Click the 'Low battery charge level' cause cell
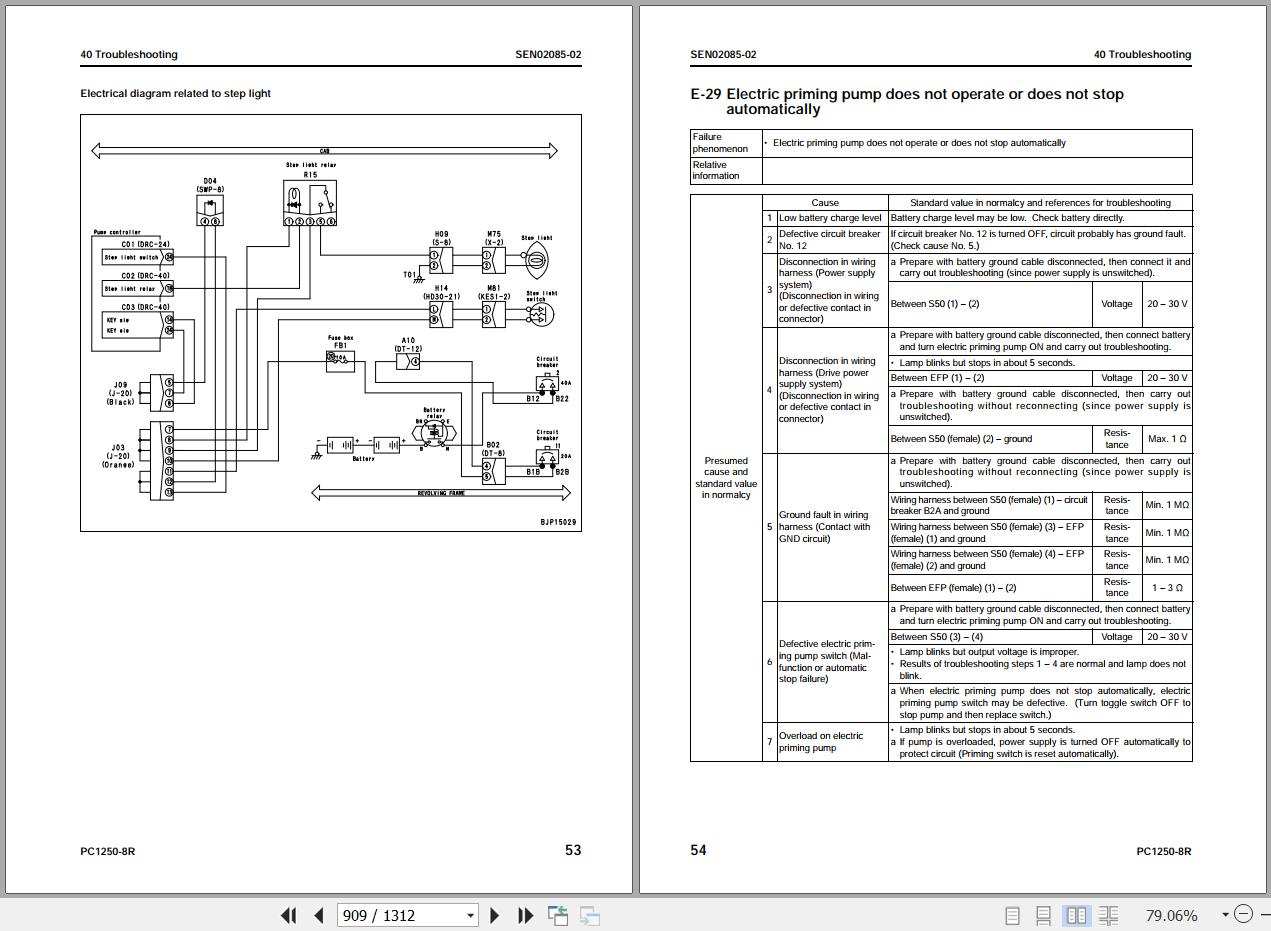1271x931 pixels. 830,217
